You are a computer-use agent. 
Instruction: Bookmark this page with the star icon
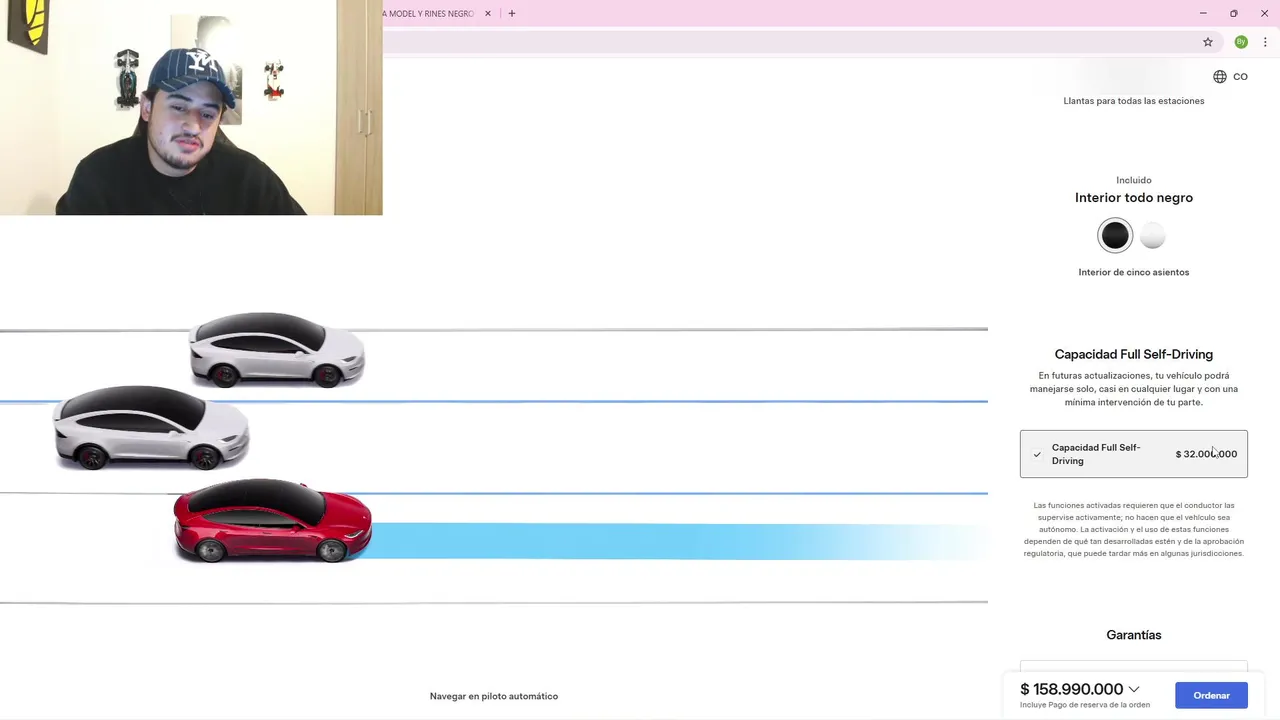point(1208,42)
